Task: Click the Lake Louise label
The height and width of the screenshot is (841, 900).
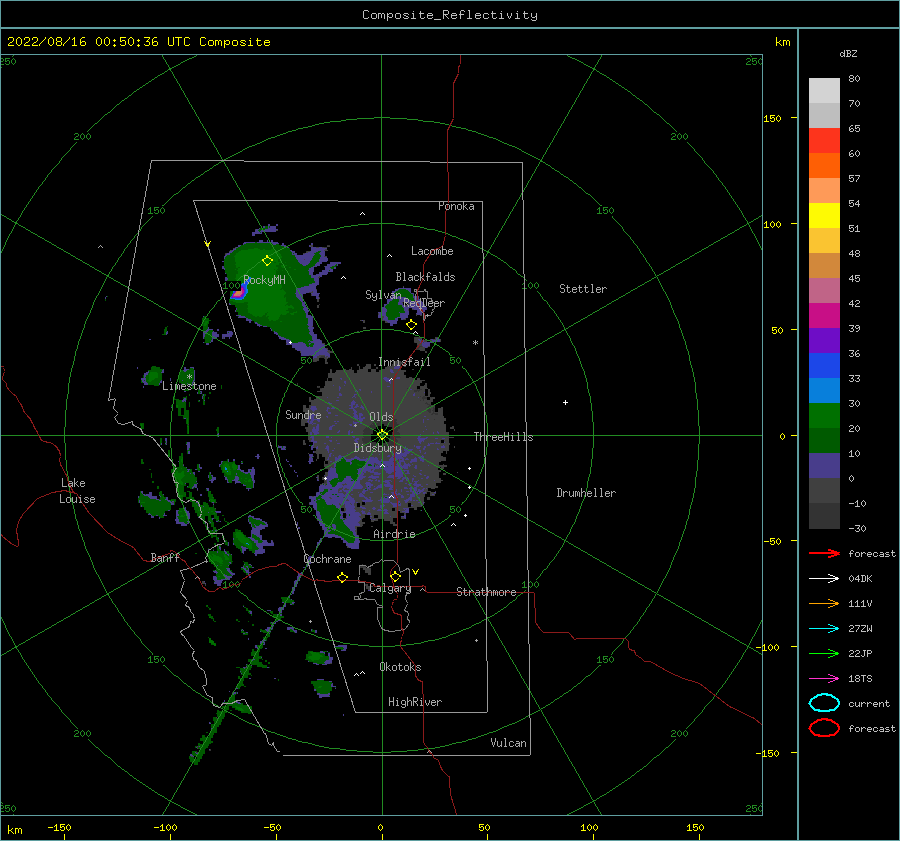Action: (x=77, y=491)
